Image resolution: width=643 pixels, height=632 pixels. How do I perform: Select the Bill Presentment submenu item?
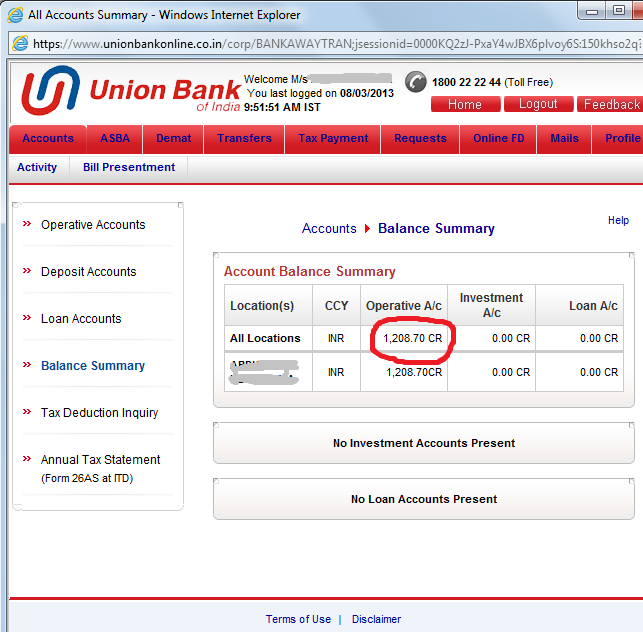point(129,167)
